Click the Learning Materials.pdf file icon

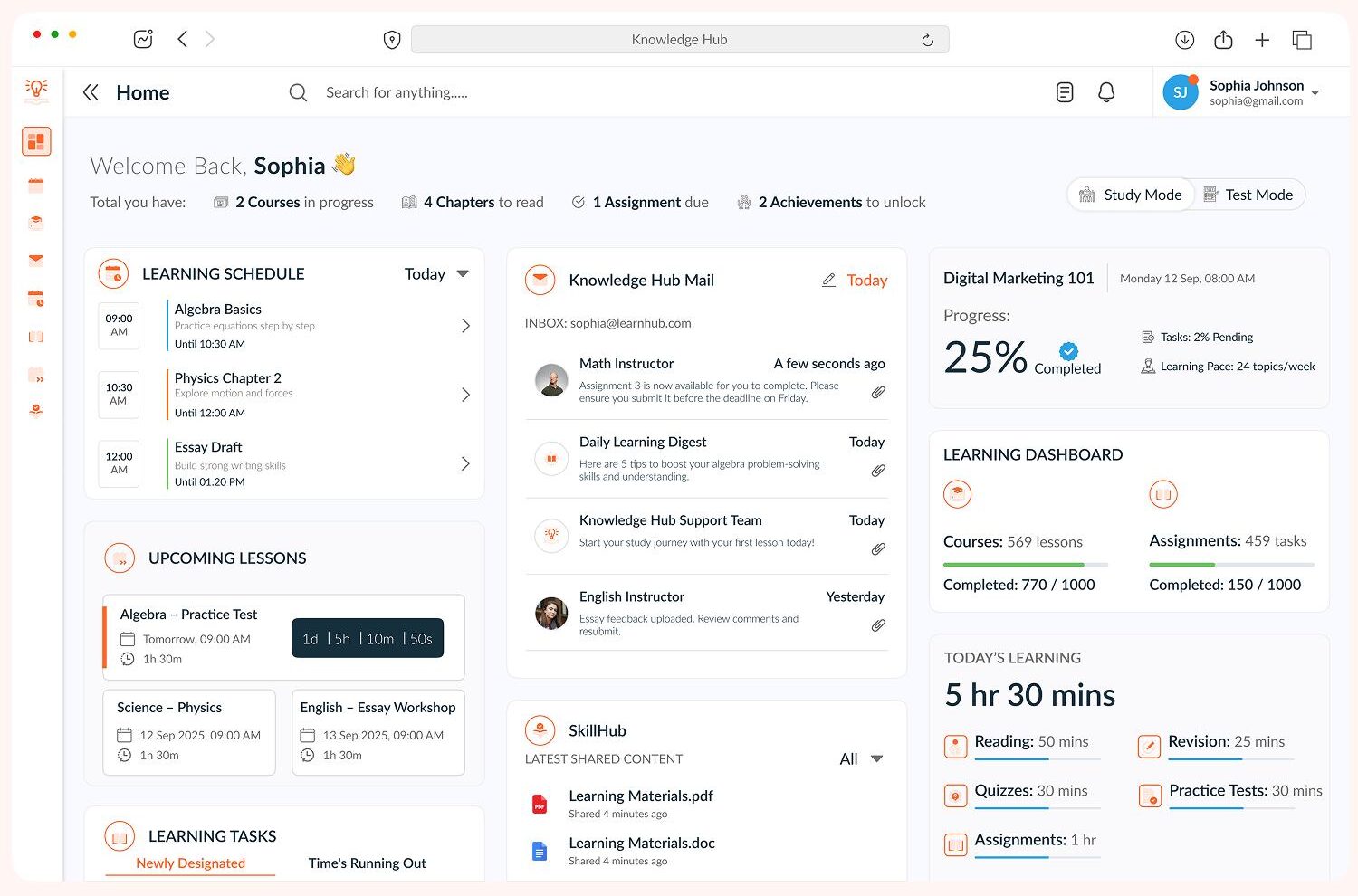coord(540,804)
